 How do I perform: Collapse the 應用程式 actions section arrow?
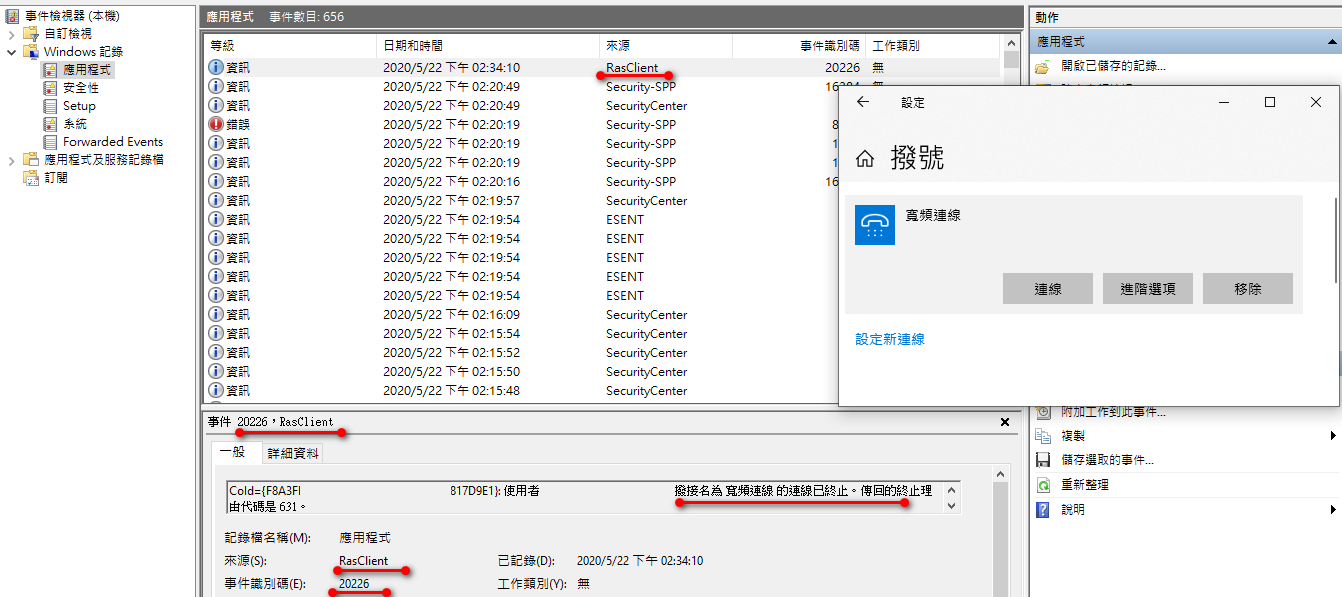click(1331, 42)
